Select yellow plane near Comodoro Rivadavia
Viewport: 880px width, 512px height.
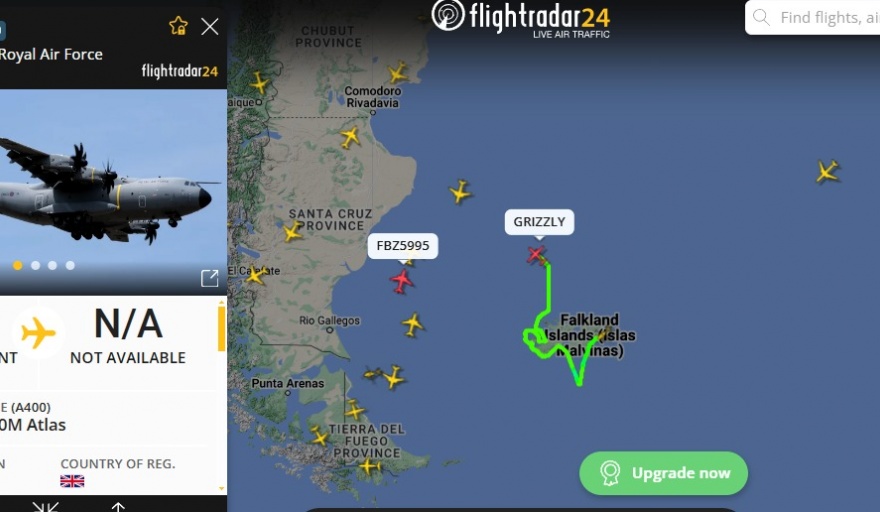397,73
